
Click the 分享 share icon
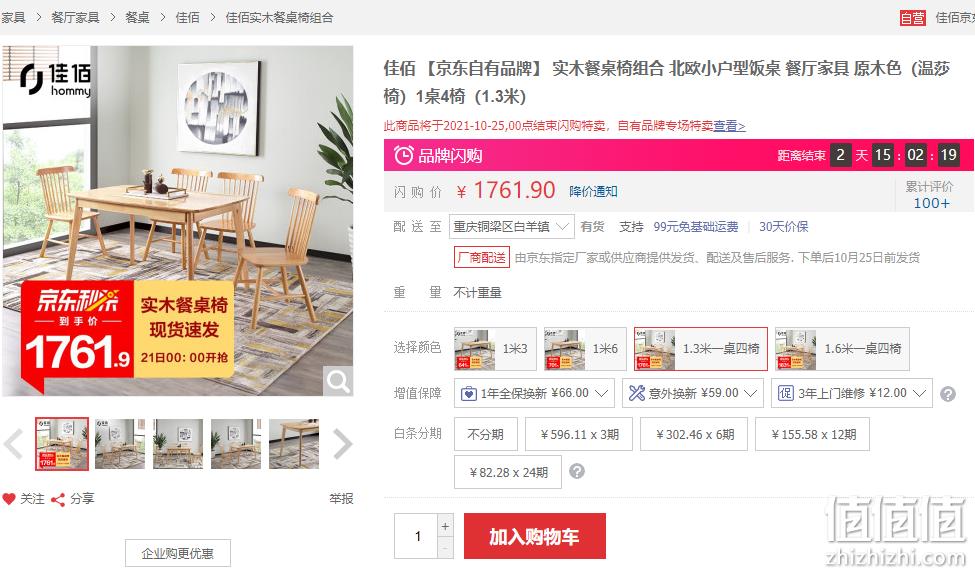tap(58, 499)
